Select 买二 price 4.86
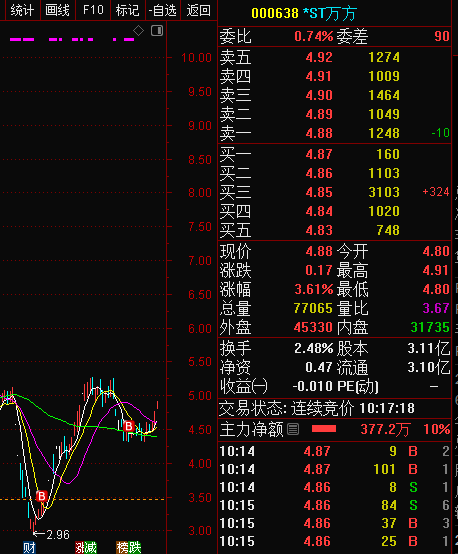Screen dimensions: 458x554 (319, 173)
